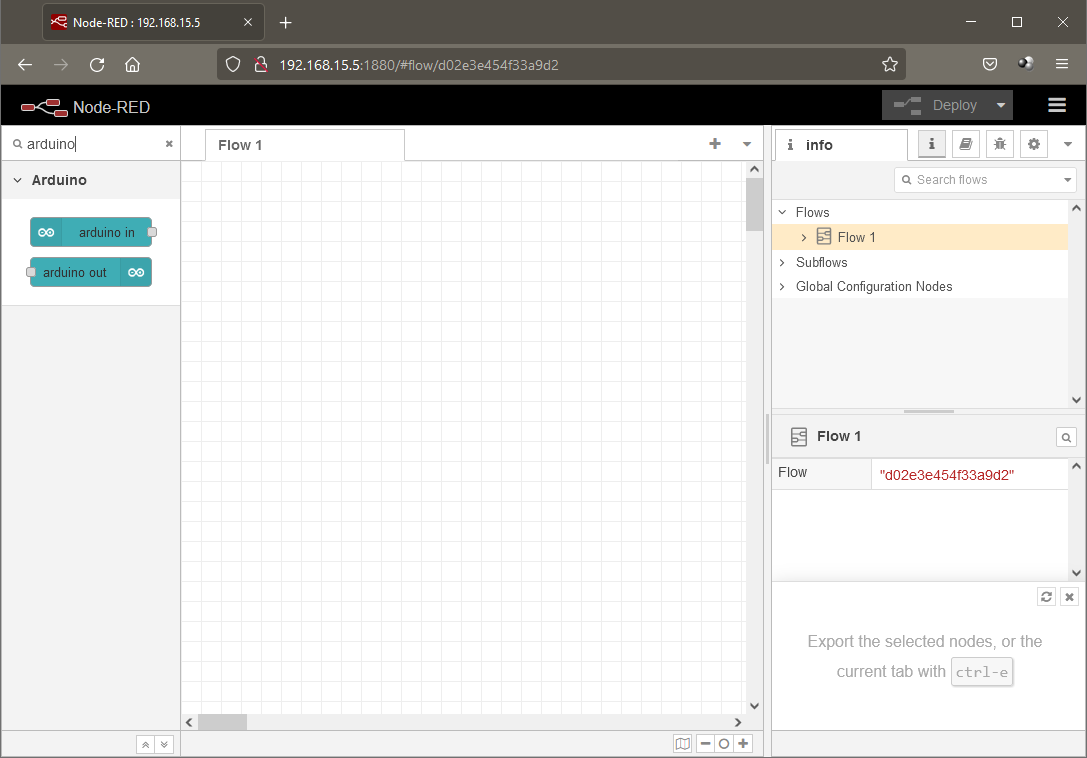Reset workspace zoom level
This screenshot has width=1087, height=758.
click(x=724, y=743)
